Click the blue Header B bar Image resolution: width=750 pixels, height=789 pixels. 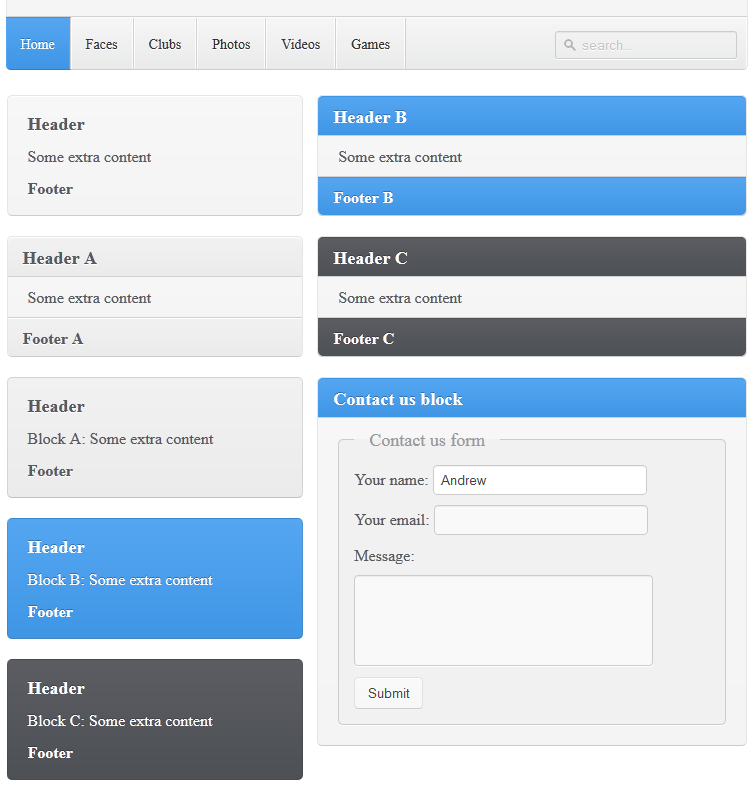tap(531, 117)
